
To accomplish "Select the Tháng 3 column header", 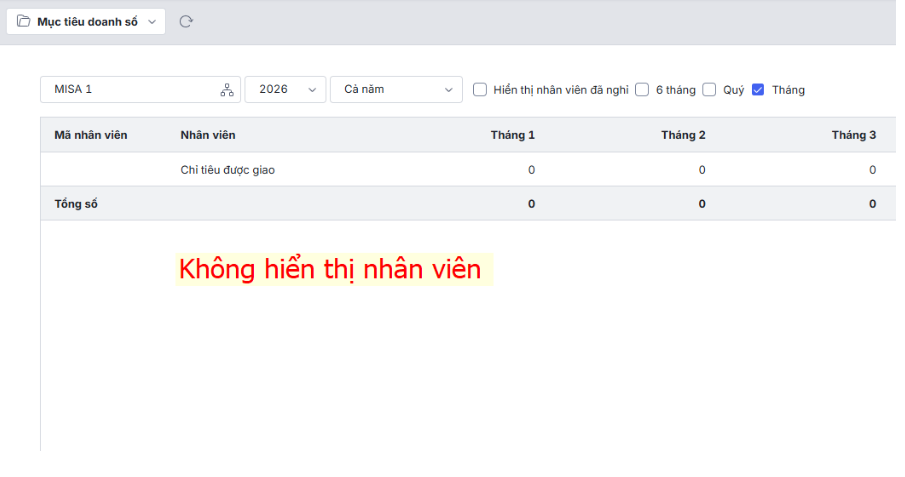I will click(853, 135).
